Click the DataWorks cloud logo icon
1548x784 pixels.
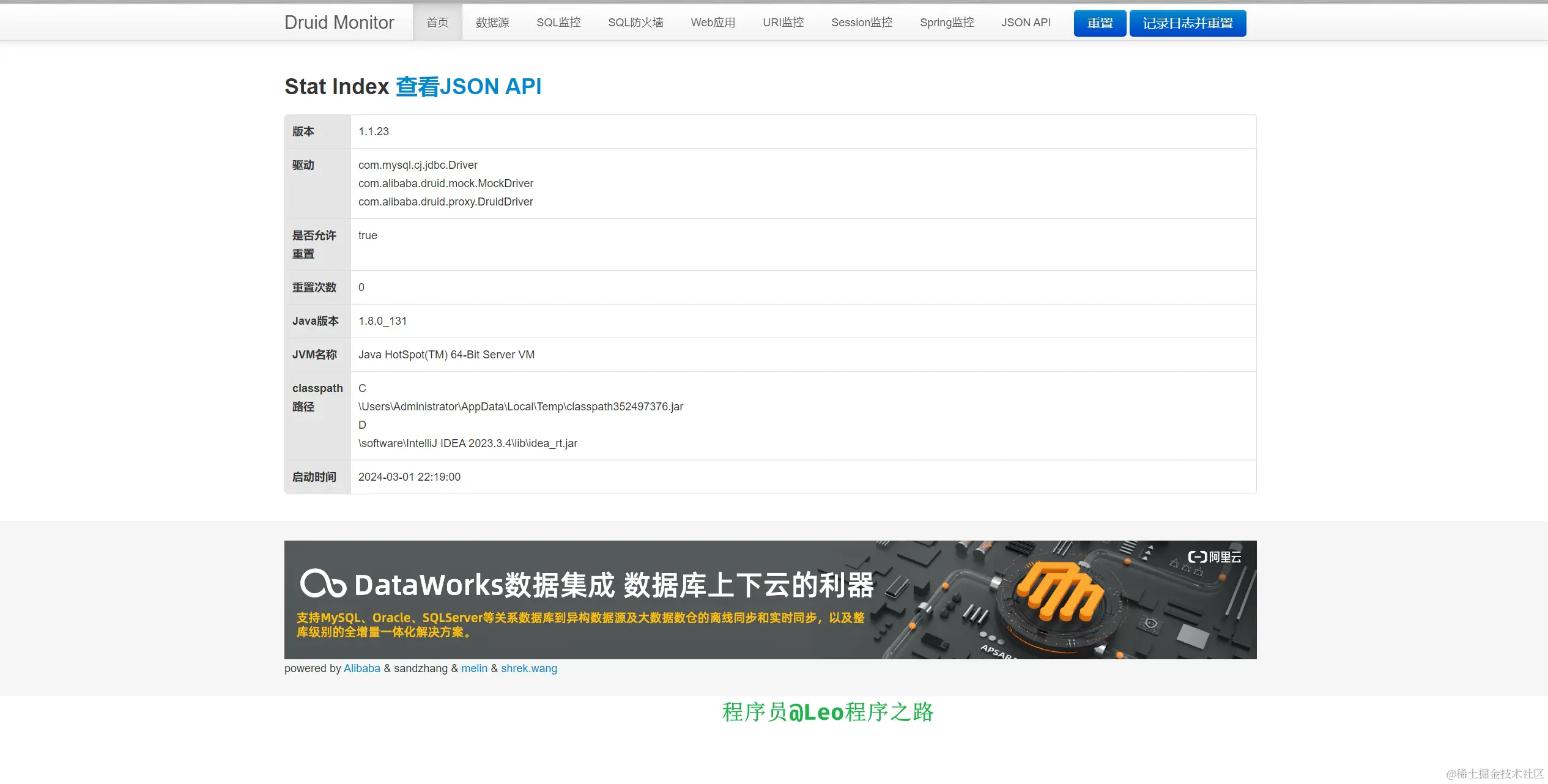[x=323, y=583]
